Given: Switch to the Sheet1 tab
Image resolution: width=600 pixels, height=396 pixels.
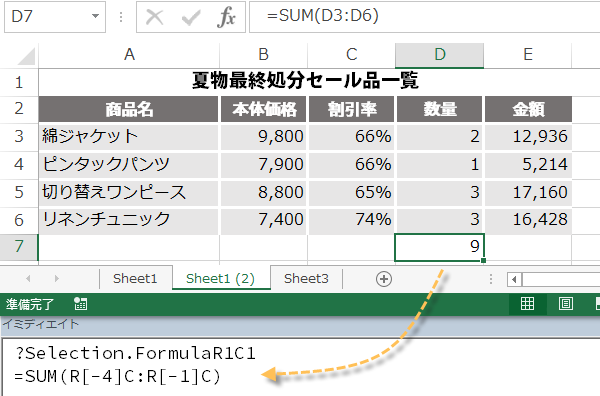Looking at the screenshot, I should coord(135,279).
